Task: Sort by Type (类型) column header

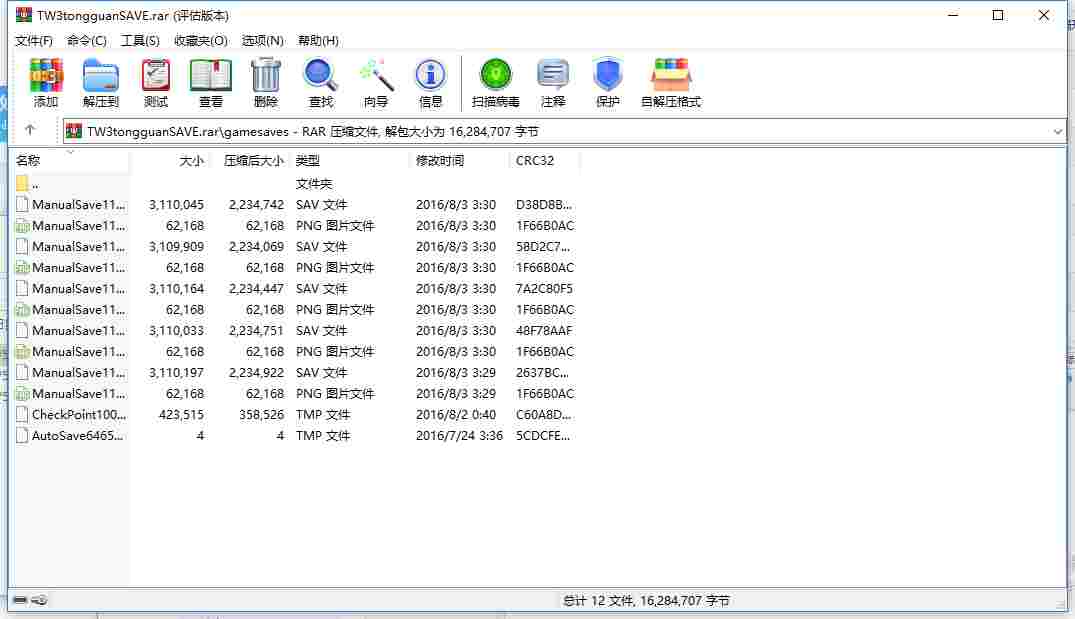Action: tap(350, 160)
